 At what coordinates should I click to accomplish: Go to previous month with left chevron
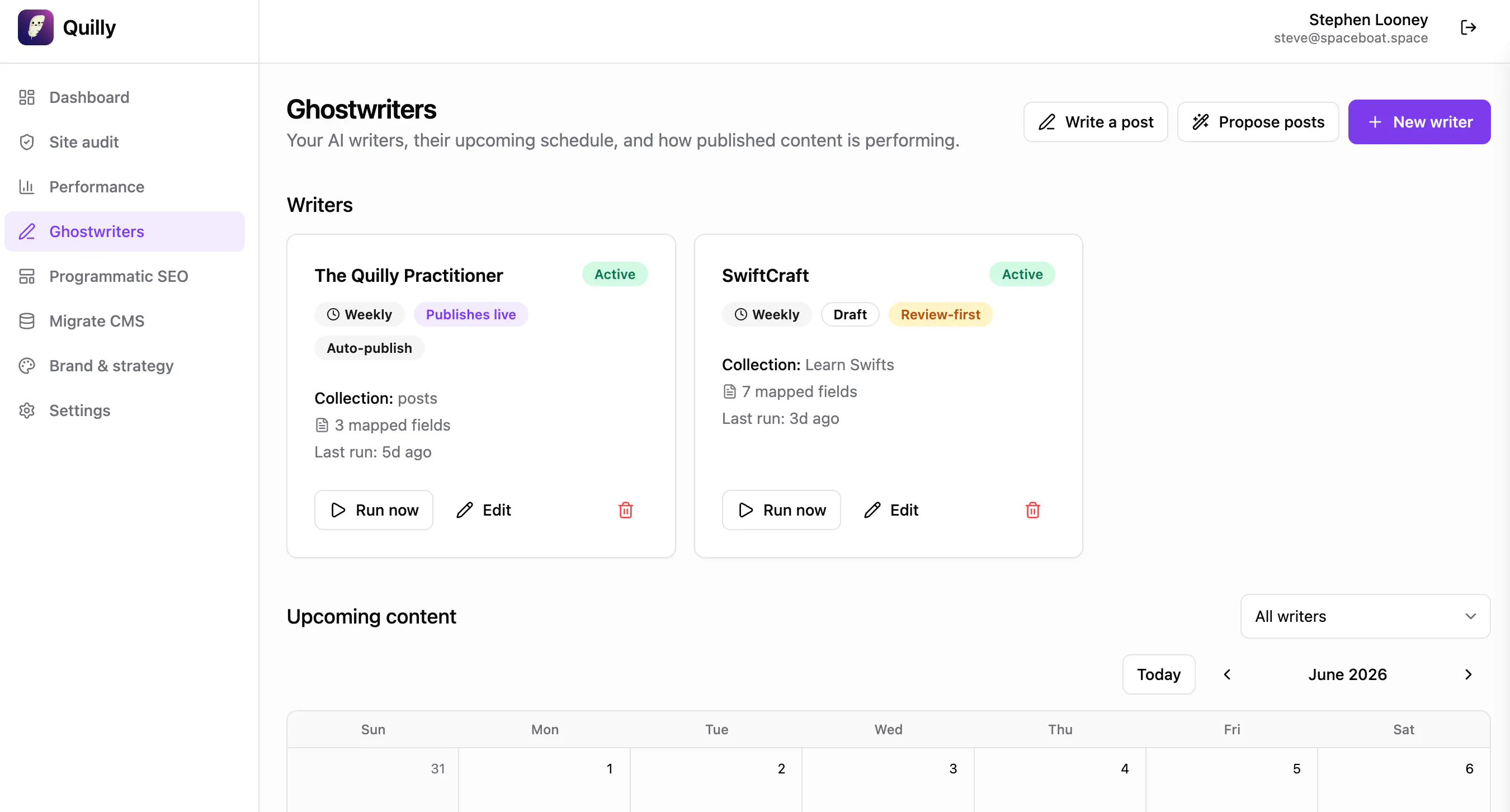point(1227,674)
